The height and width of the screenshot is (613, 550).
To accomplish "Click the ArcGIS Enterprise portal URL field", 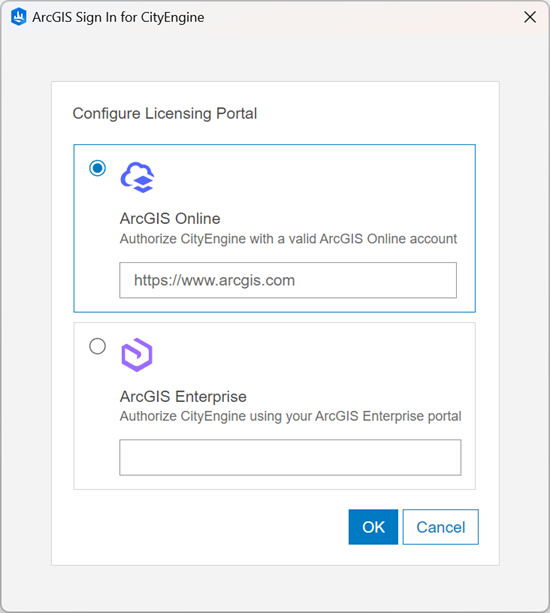I will (290, 457).
